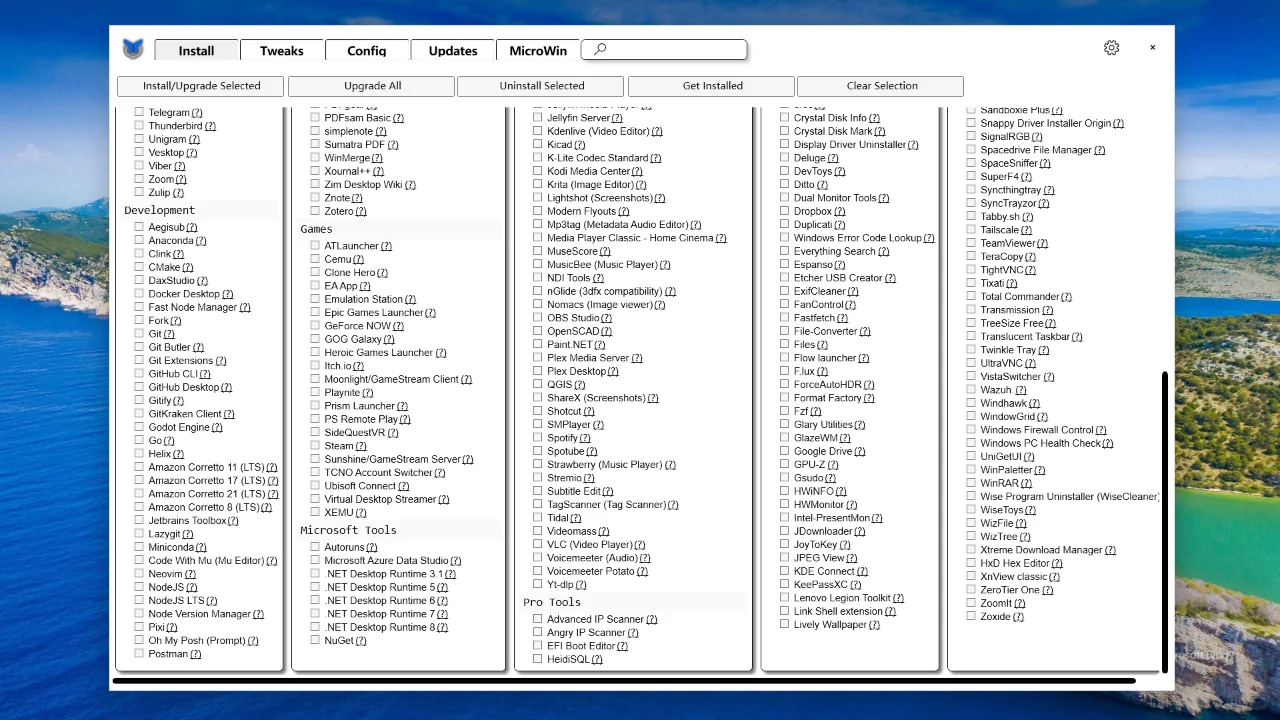Tick the Steam checkbox
The image size is (1280, 720).
click(x=315, y=446)
